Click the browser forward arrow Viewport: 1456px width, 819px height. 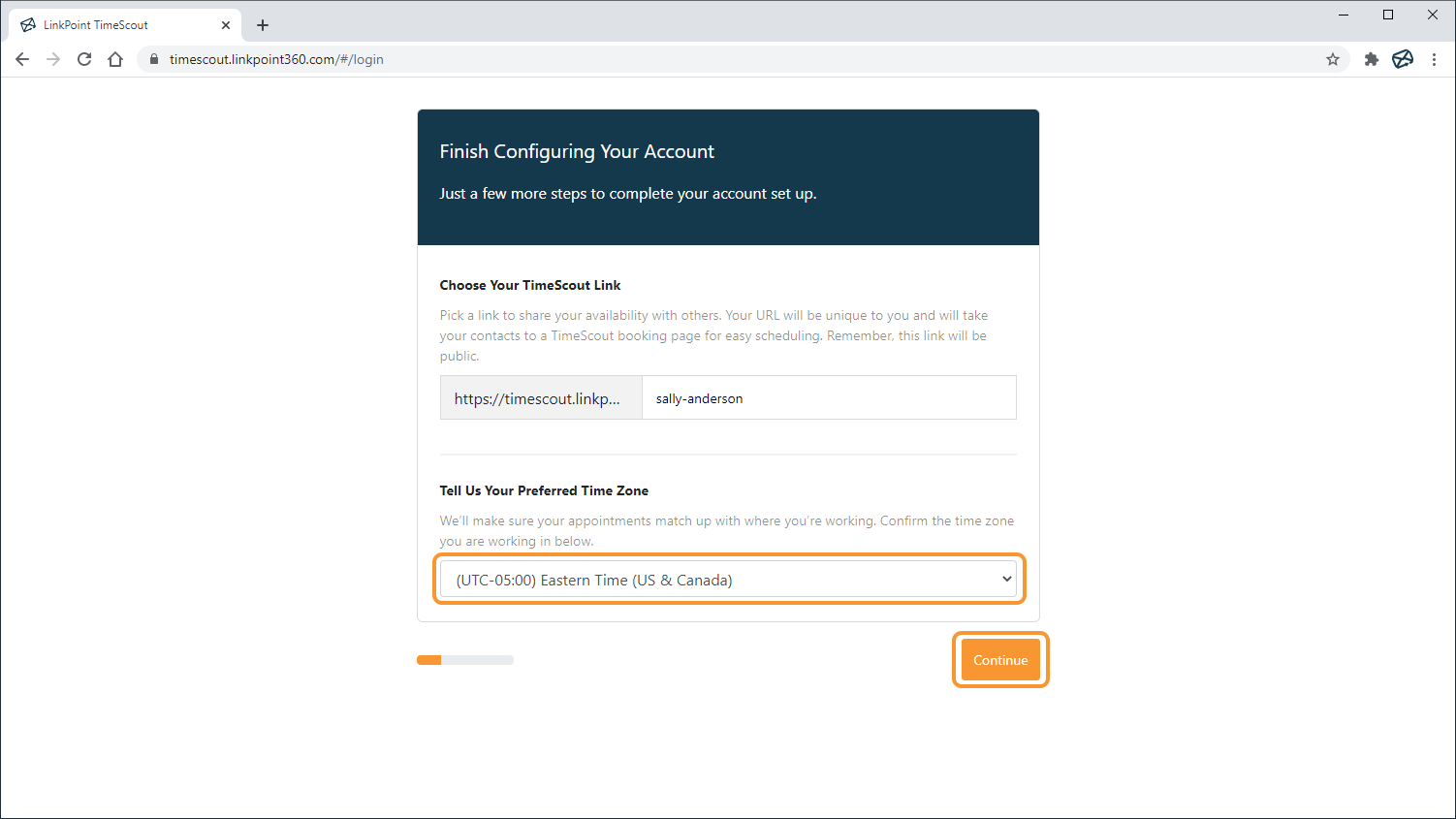click(53, 59)
